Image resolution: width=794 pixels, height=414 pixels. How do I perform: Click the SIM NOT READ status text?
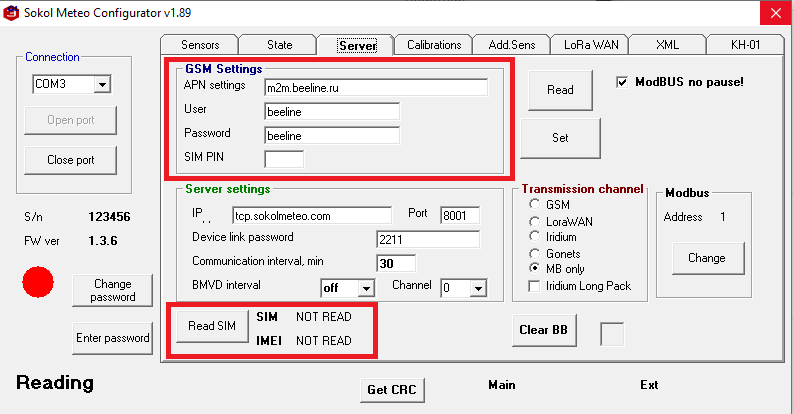pyautogui.click(x=324, y=317)
